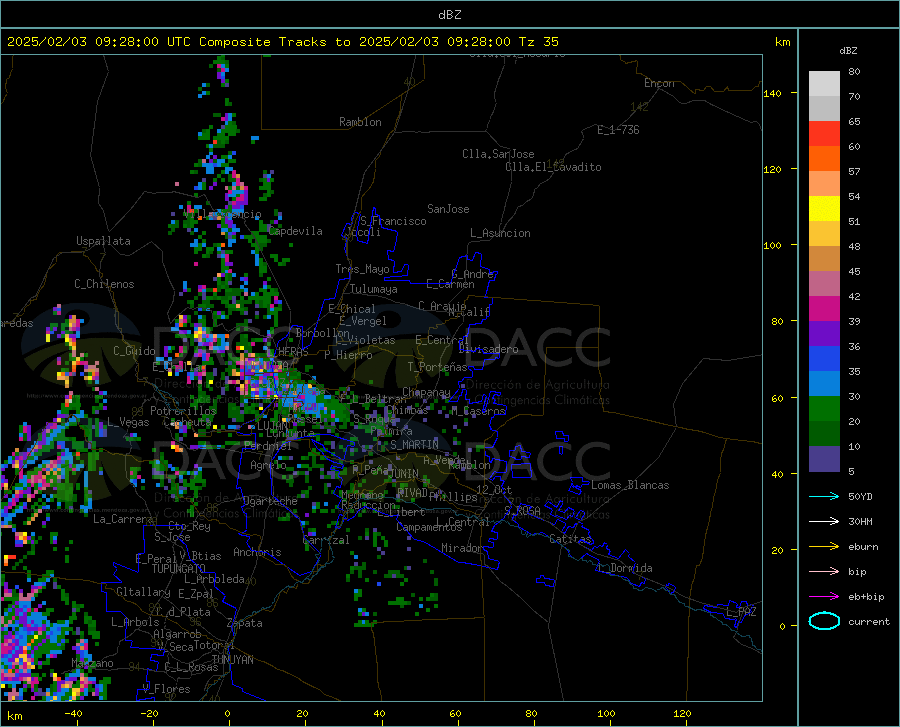
Task: Select the pink bip arrow in legend
Action: point(824,572)
